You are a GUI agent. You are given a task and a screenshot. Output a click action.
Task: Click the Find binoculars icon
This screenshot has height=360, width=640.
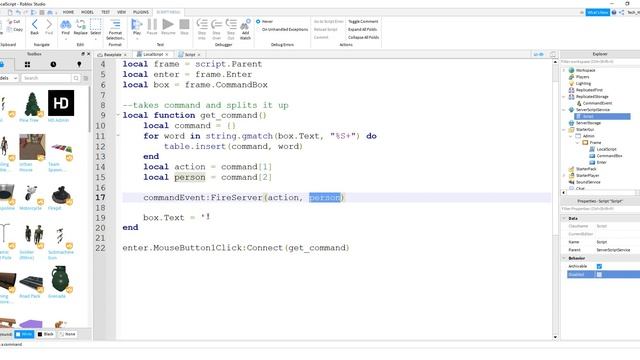pos(65,24)
